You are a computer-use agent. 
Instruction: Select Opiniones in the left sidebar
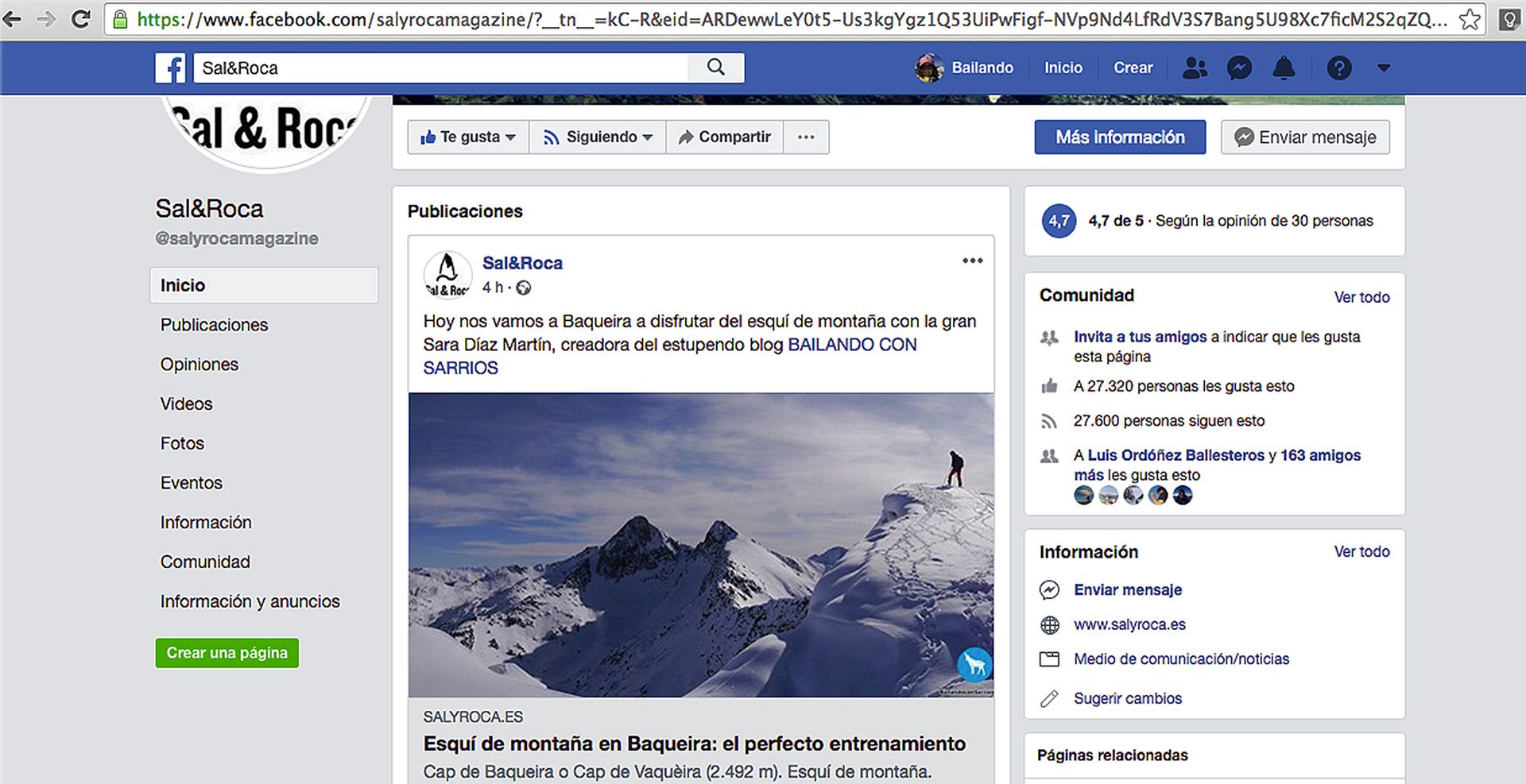pyautogui.click(x=199, y=365)
